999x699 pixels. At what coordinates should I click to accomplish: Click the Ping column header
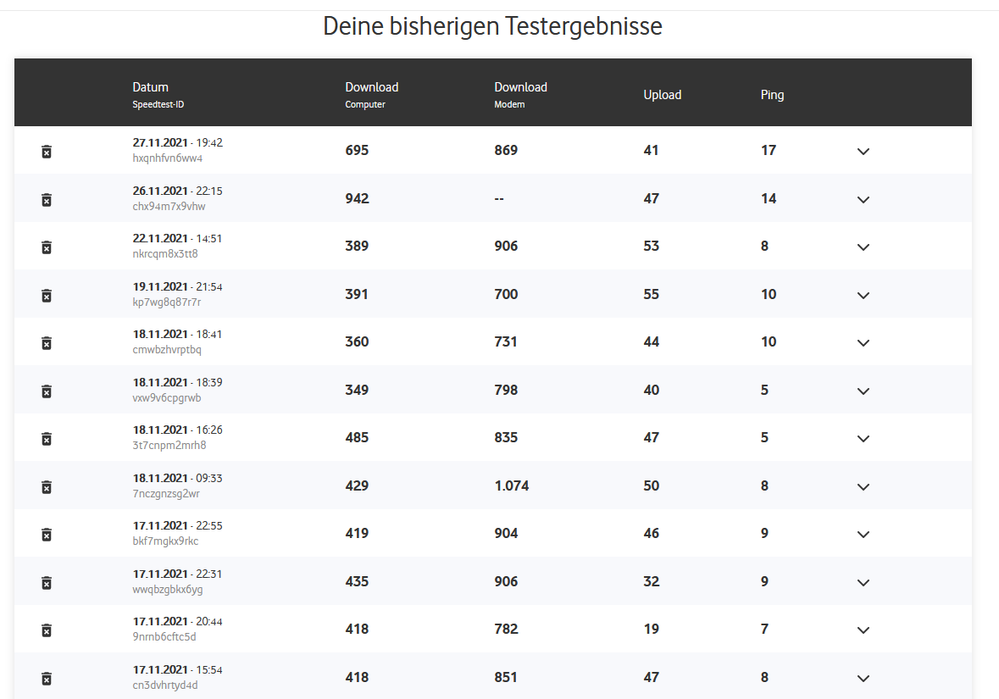[x=772, y=95]
